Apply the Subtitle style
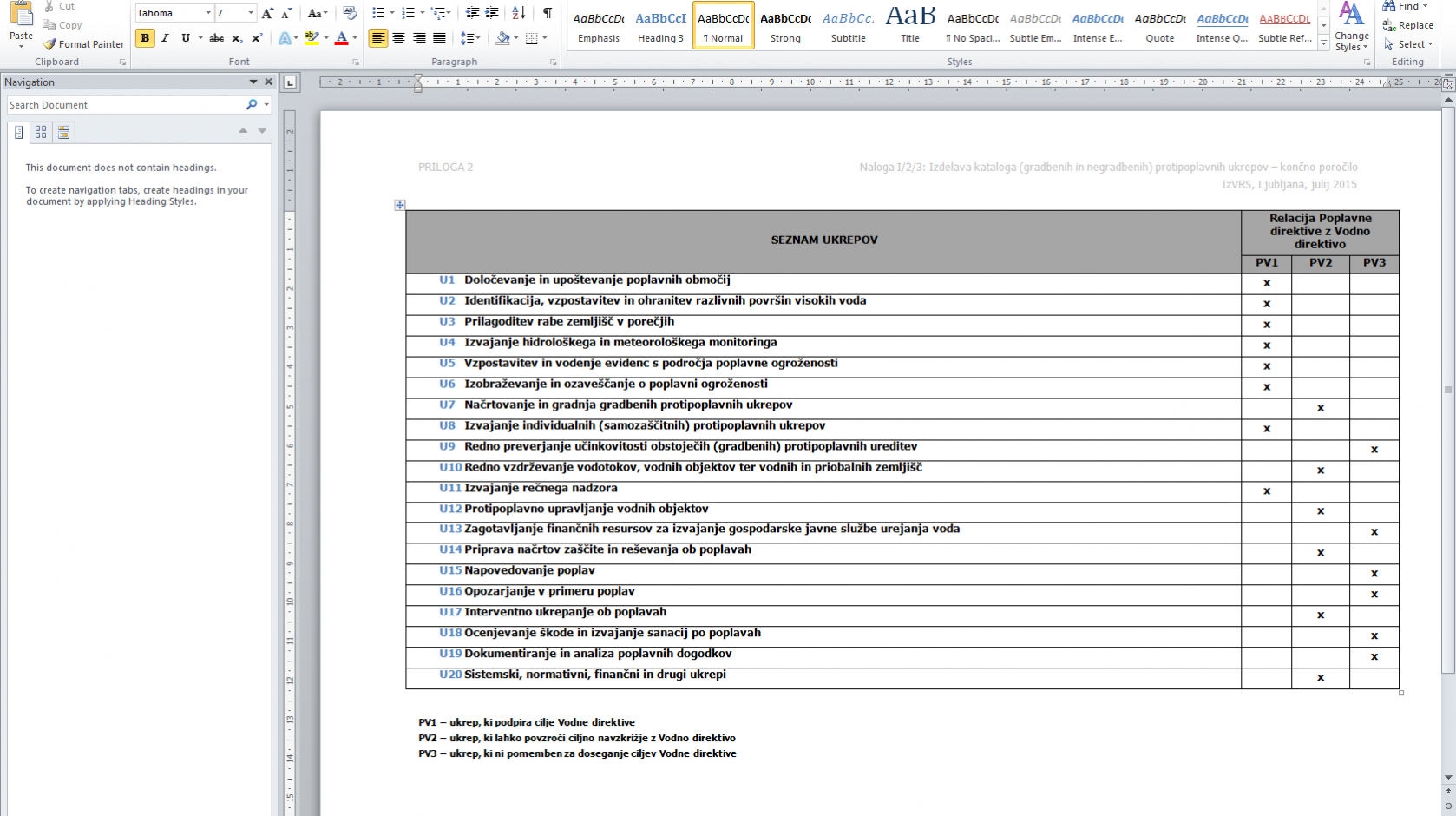This screenshot has width=1456, height=816. coord(848,25)
